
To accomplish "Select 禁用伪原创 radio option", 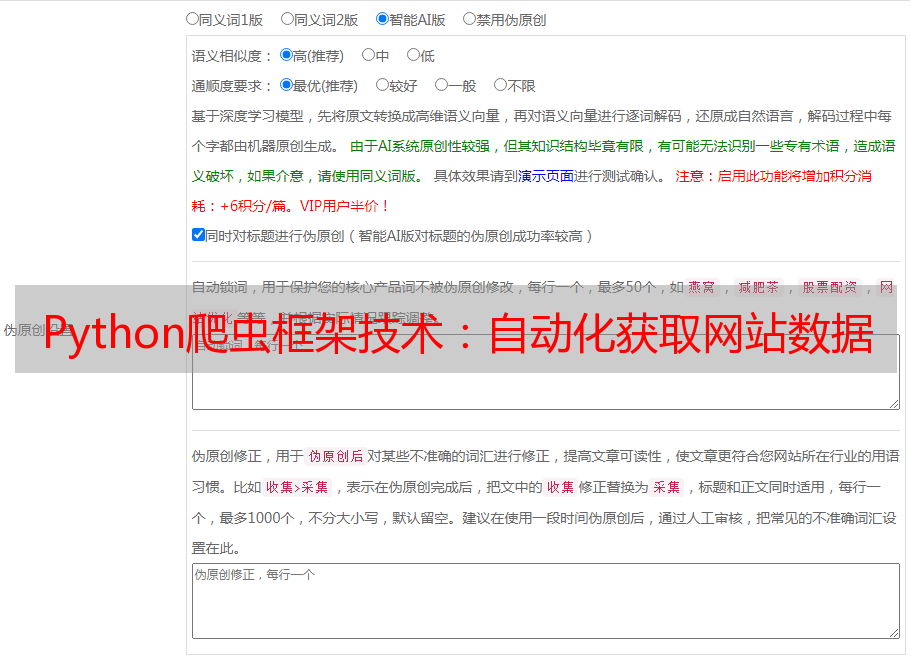I will coord(469,19).
